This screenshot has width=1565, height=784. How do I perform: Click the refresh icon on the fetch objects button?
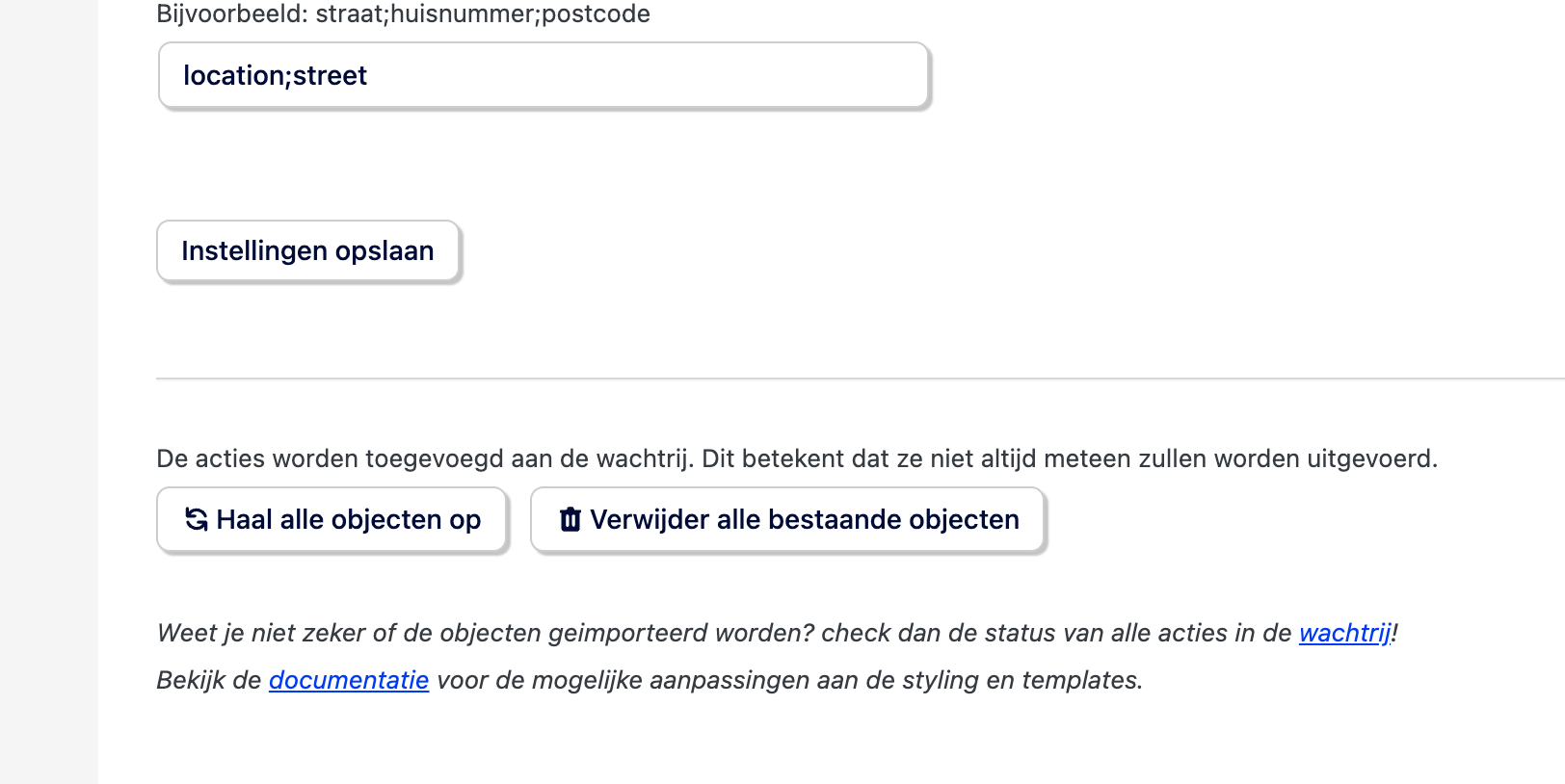point(197,520)
